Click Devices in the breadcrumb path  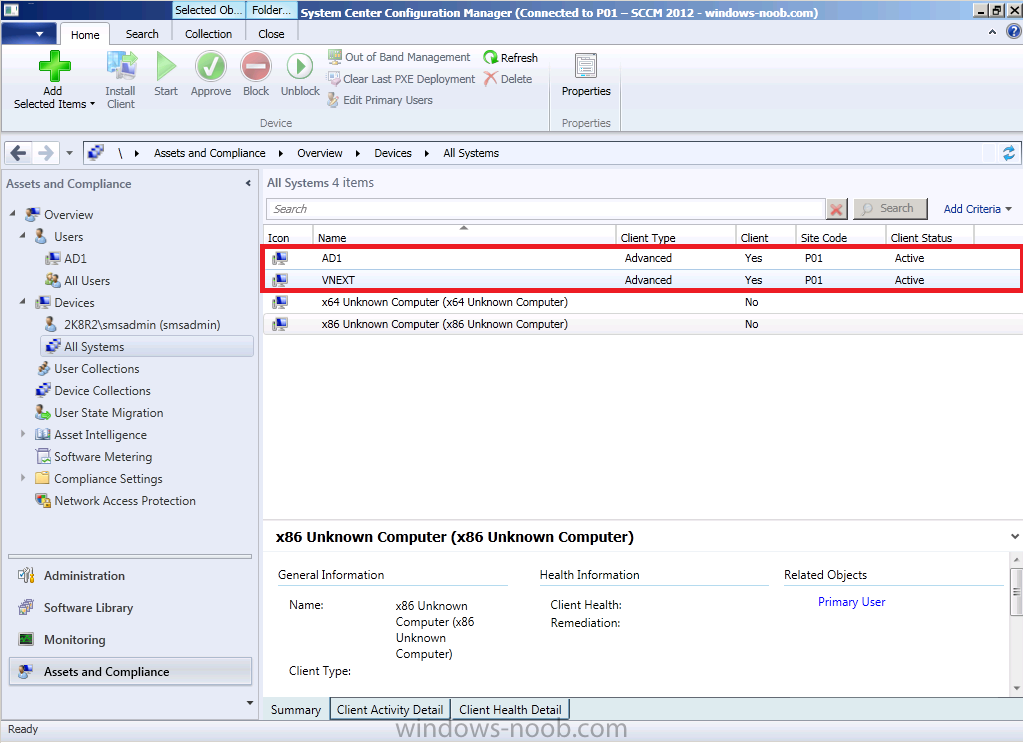393,153
